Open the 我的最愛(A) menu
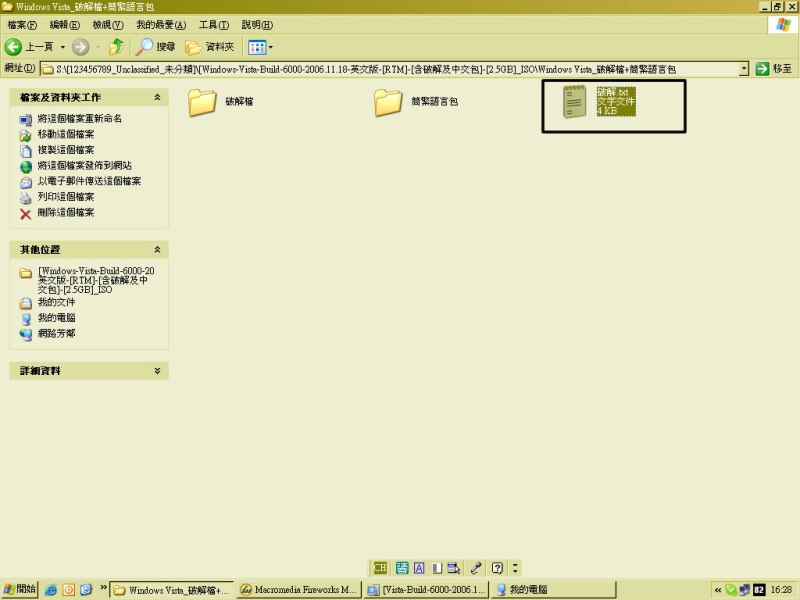Image resolution: width=800 pixels, height=600 pixels. point(161,24)
